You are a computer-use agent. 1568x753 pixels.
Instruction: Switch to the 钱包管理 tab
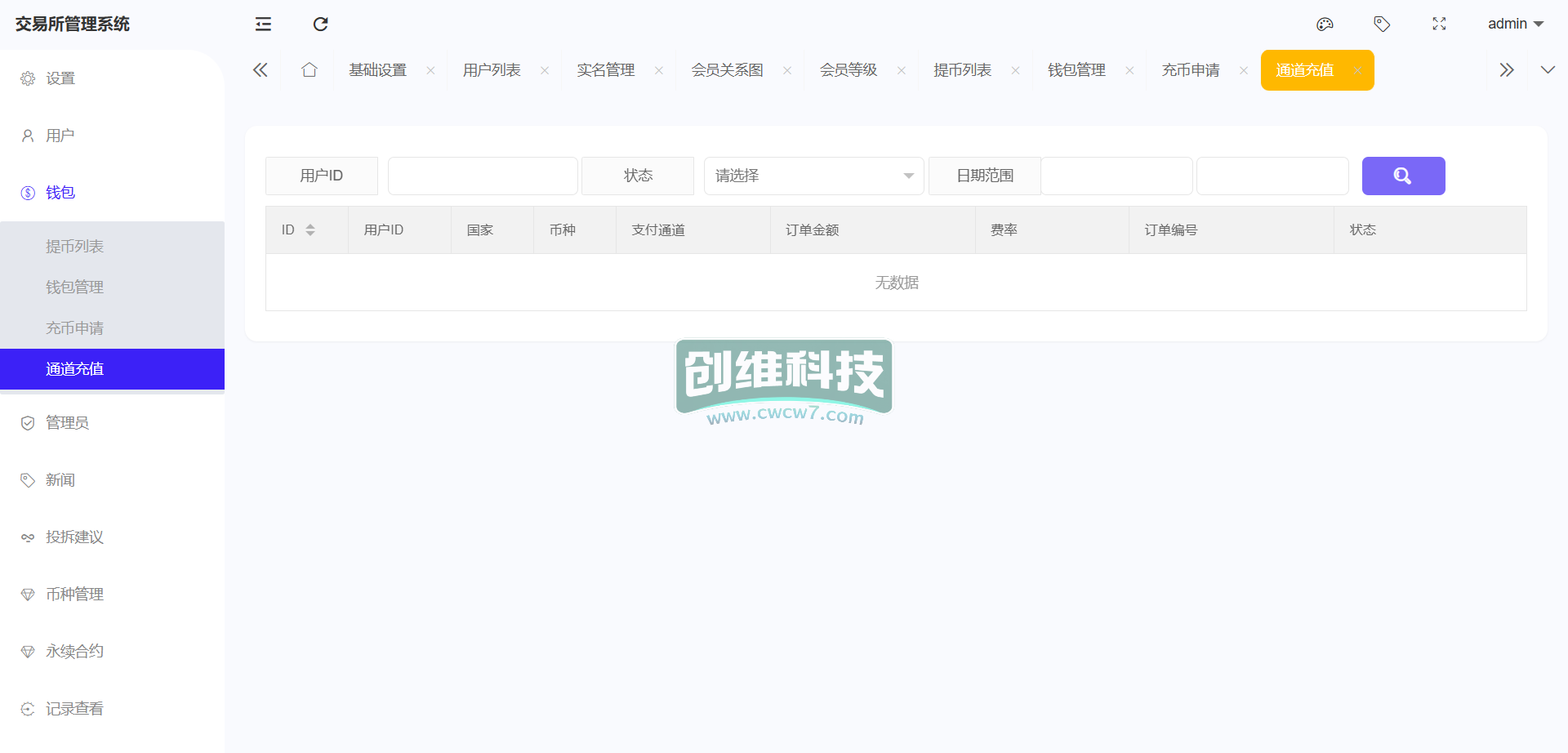(x=1076, y=70)
